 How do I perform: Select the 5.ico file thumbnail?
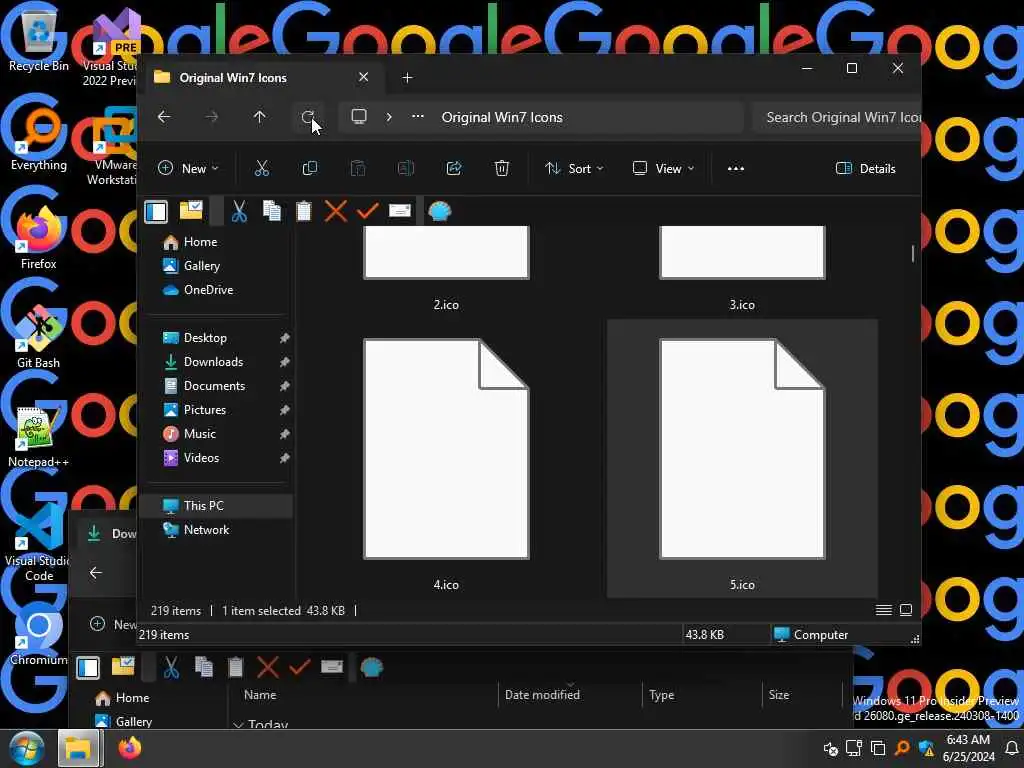(x=742, y=449)
